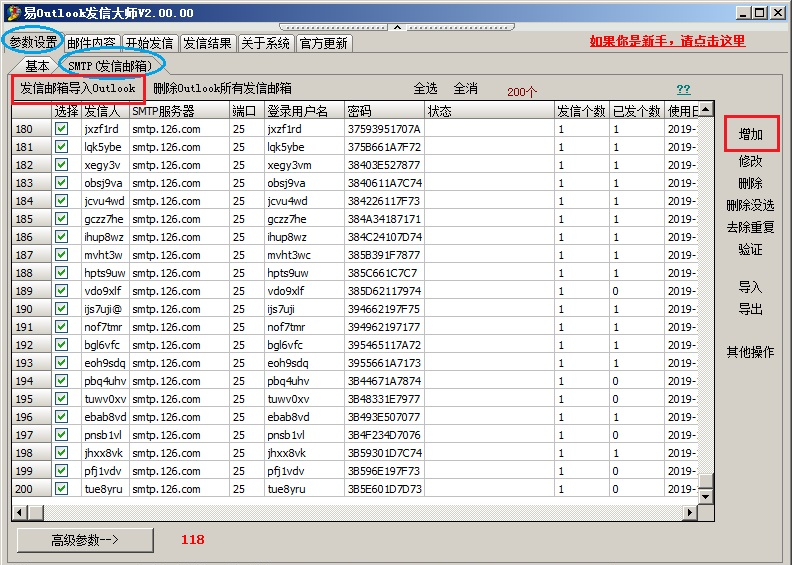The width and height of the screenshot is (792, 565).
Task: Click the 修改 button
Action: coord(751,161)
